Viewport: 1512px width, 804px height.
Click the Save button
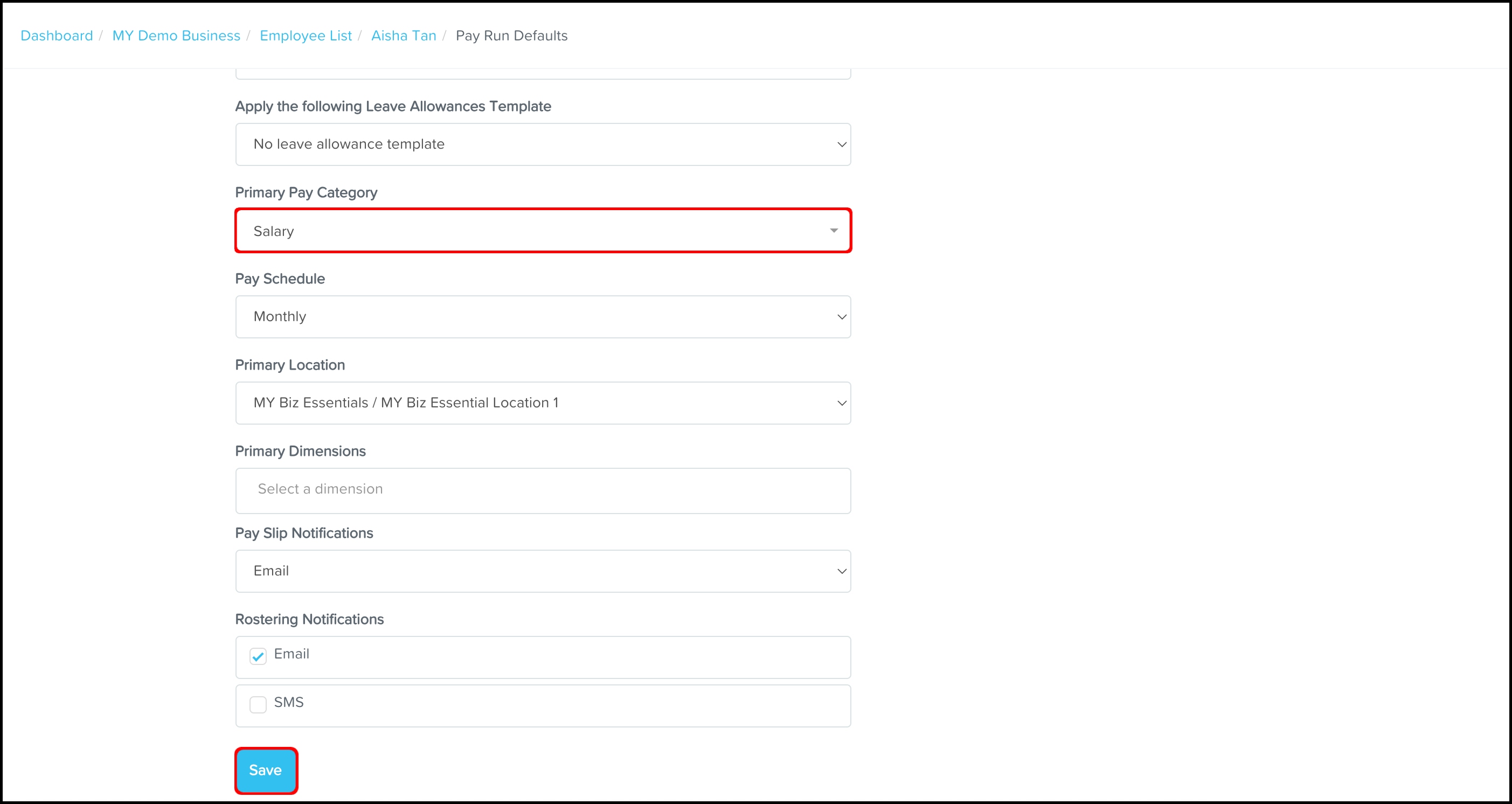266,770
